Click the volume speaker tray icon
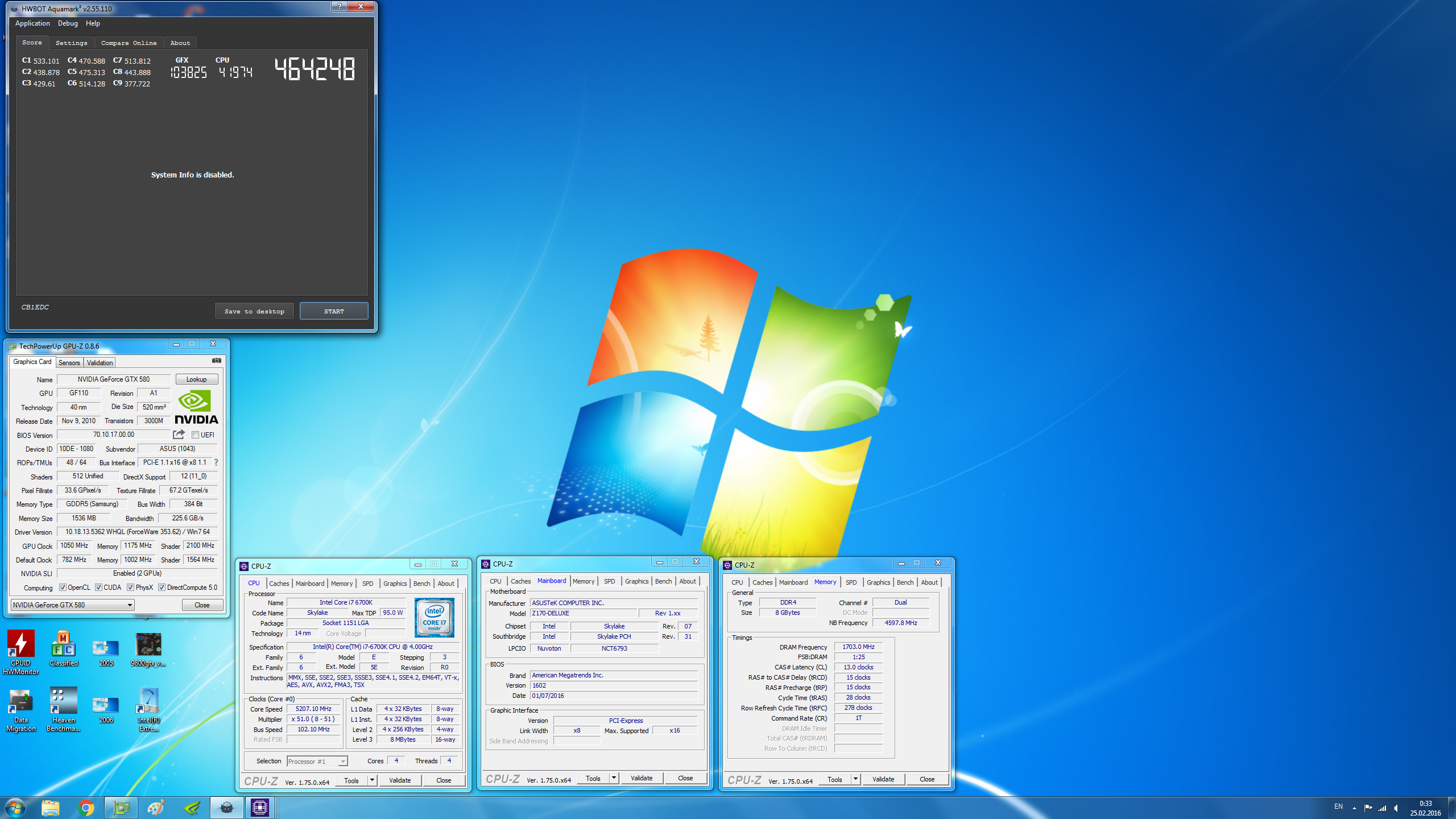The width and height of the screenshot is (1456, 819). [1396, 808]
